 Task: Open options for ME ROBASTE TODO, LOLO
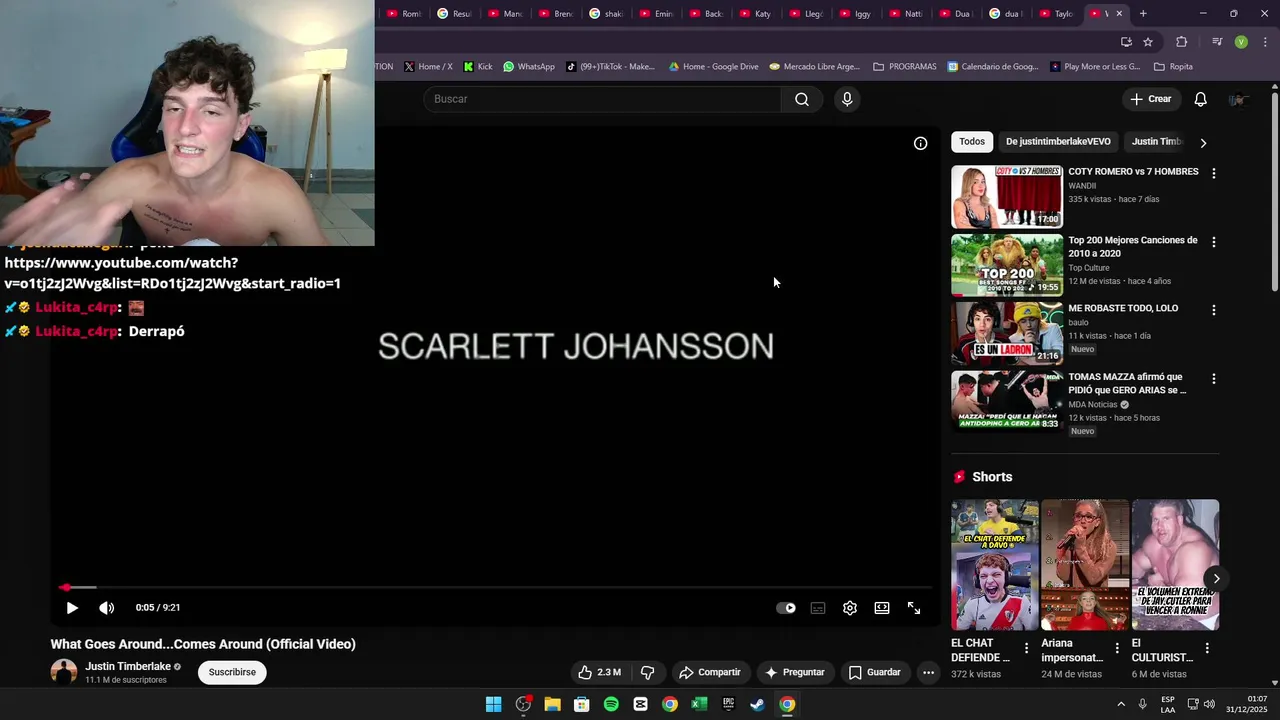[x=1214, y=310]
